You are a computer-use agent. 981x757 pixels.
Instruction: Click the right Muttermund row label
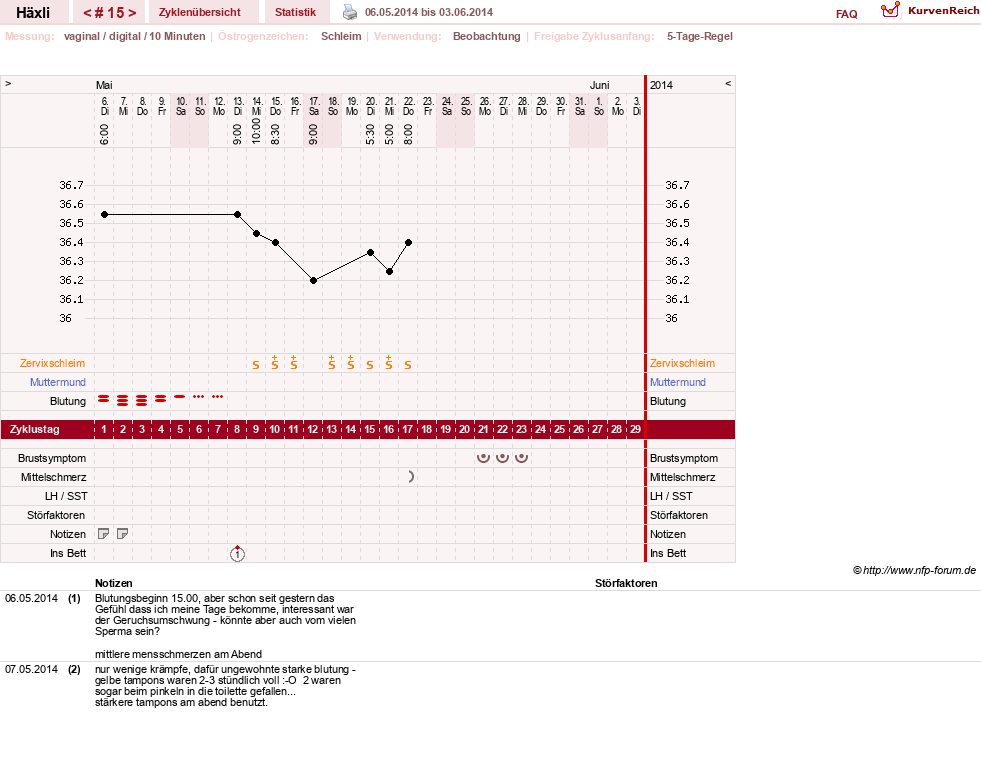(678, 382)
